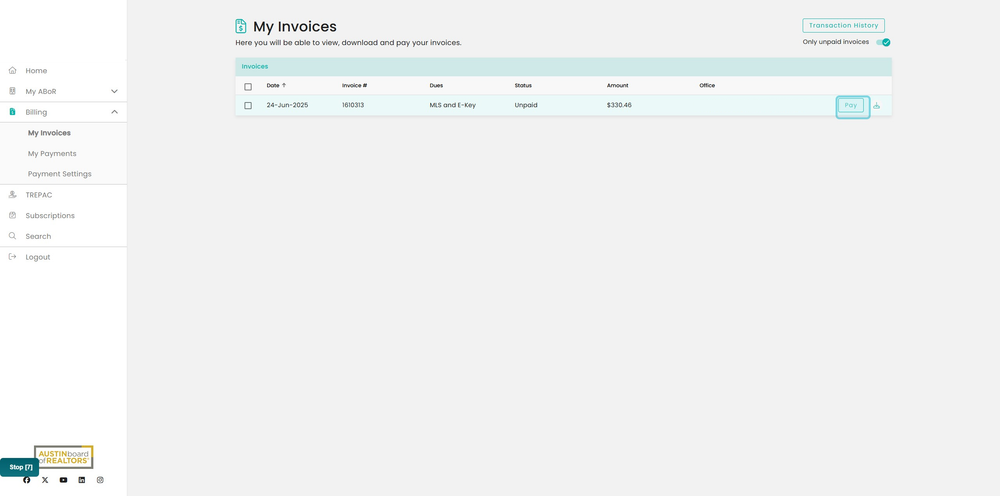Open My Invoices in sidebar
The image size is (1000, 496).
click(49, 133)
